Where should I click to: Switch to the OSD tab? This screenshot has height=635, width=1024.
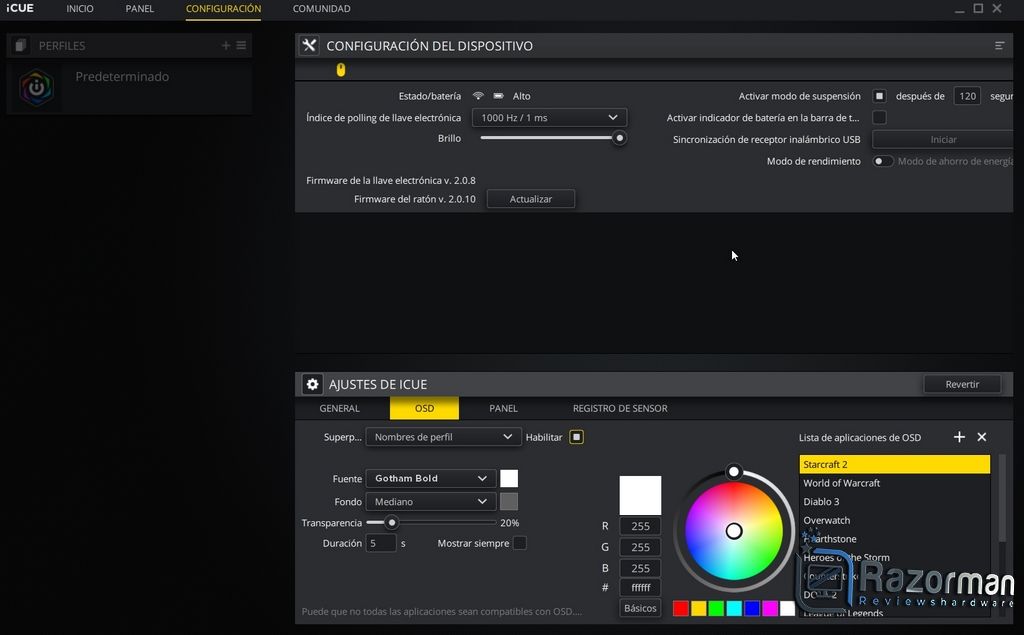tap(424, 408)
